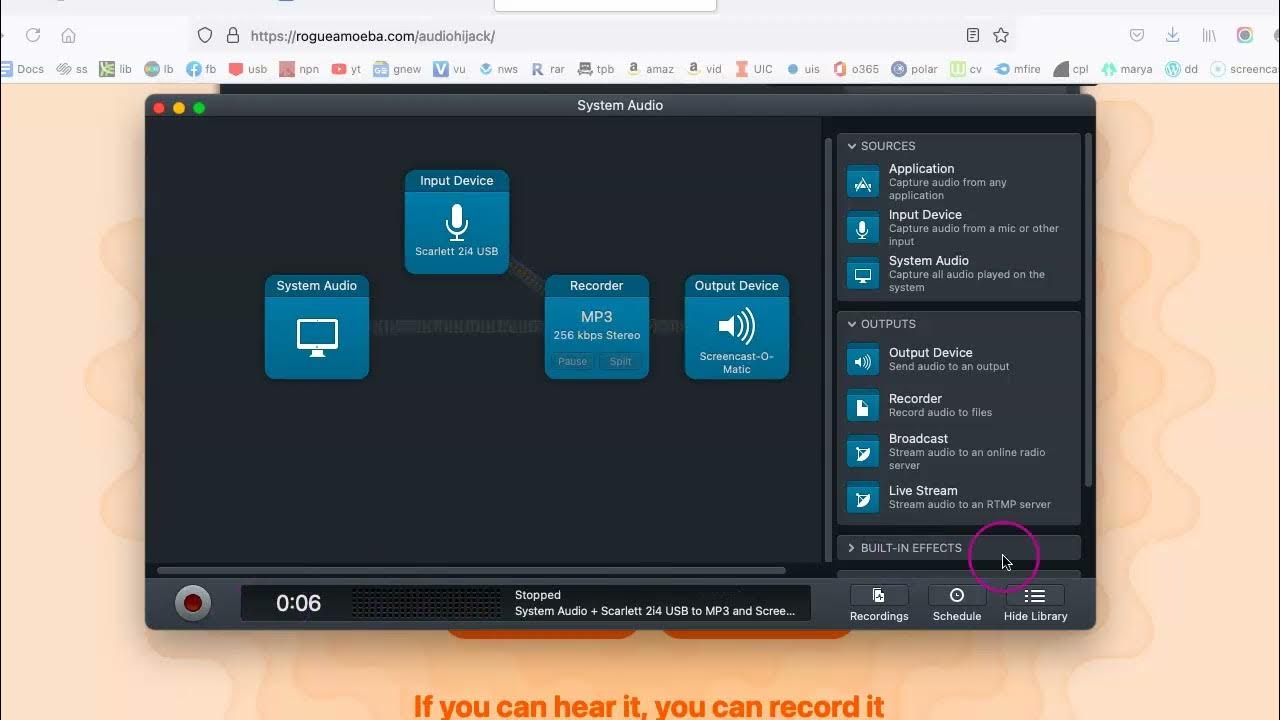This screenshot has height=720, width=1280.
Task: Open the browser library icon
Action: pyautogui.click(x=1209, y=35)
